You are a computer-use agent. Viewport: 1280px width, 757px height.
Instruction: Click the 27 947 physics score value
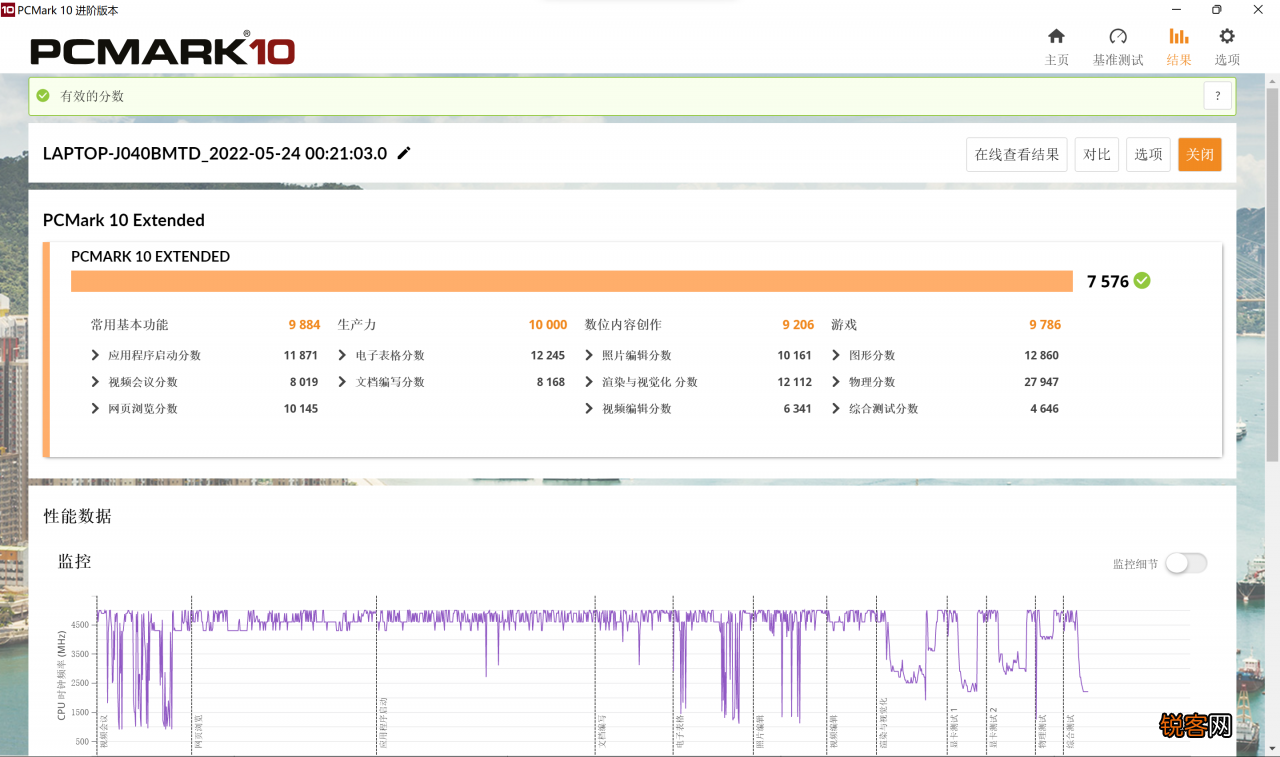tap(1042, 382)
